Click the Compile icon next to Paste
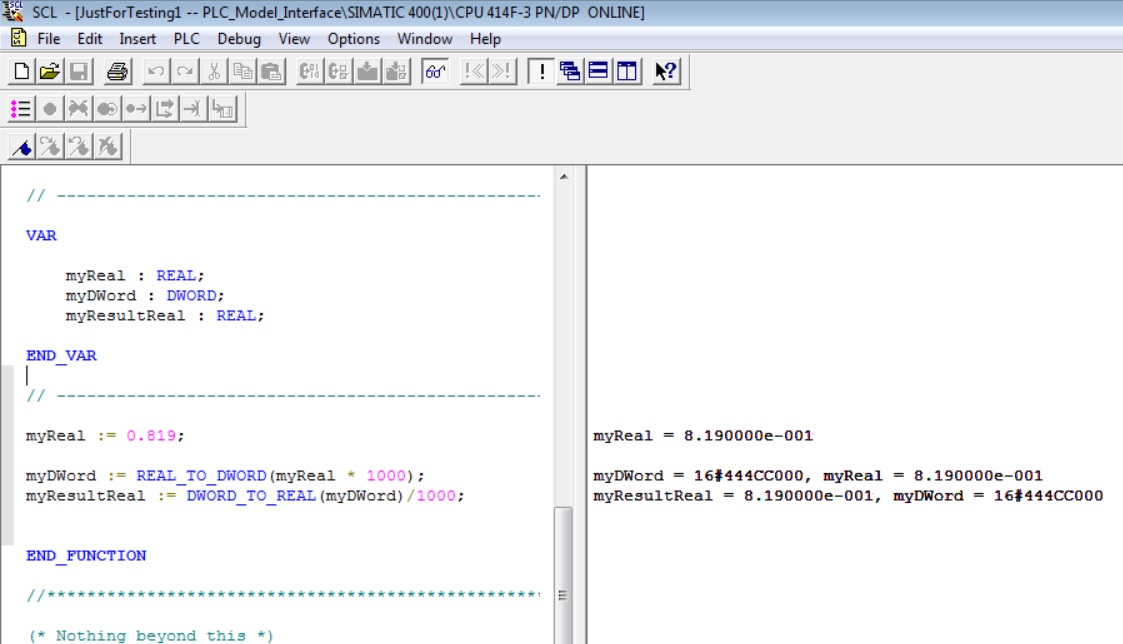 coord(309,71)
